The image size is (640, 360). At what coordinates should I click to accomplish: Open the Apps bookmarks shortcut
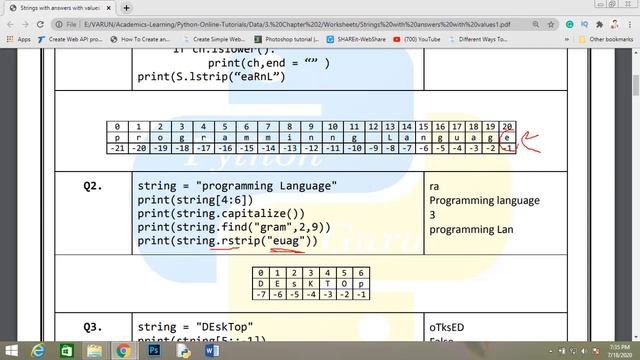(18, 39)
